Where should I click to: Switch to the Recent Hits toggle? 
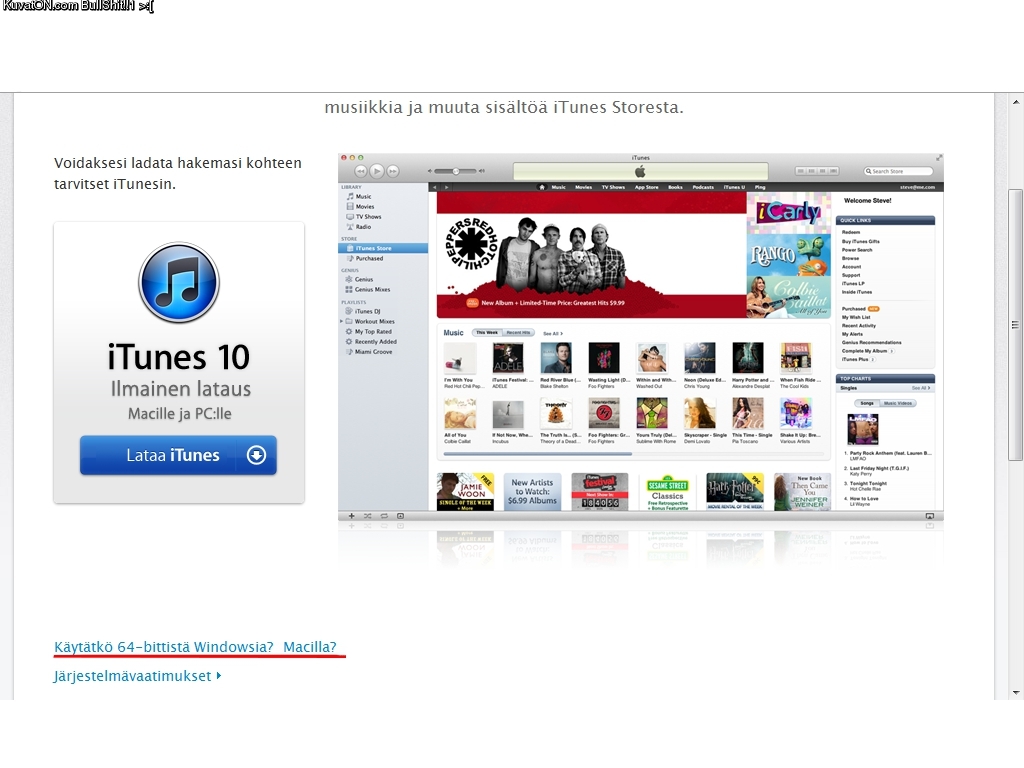coord(518,333)
